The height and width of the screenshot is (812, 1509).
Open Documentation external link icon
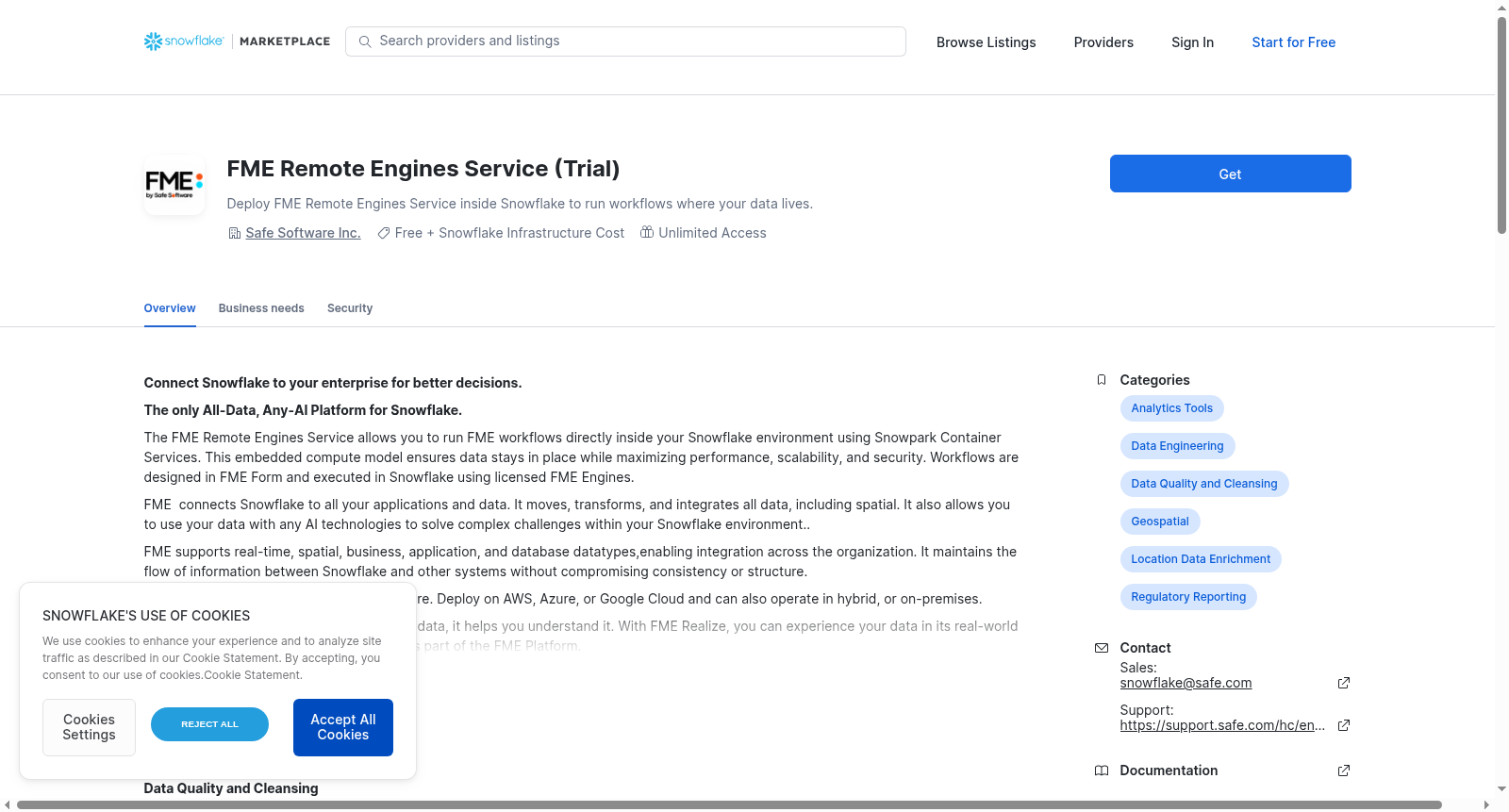click(1344, 771)
